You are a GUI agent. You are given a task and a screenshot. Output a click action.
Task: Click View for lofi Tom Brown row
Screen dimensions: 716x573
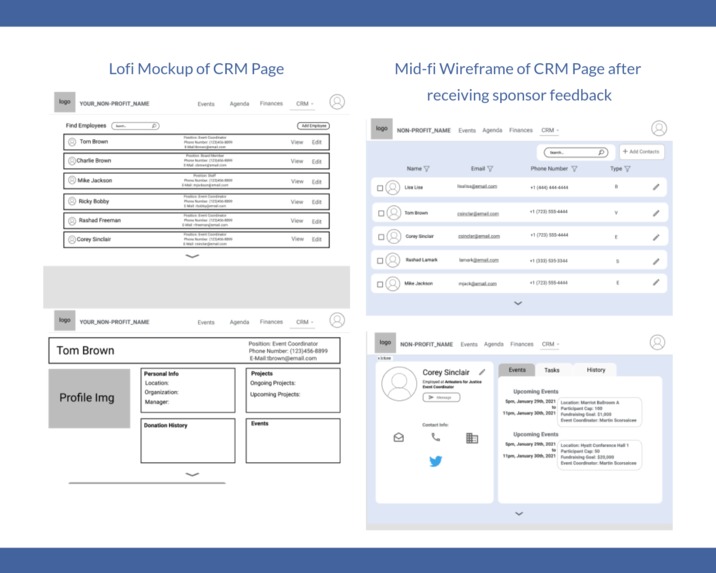click(297, 142)
